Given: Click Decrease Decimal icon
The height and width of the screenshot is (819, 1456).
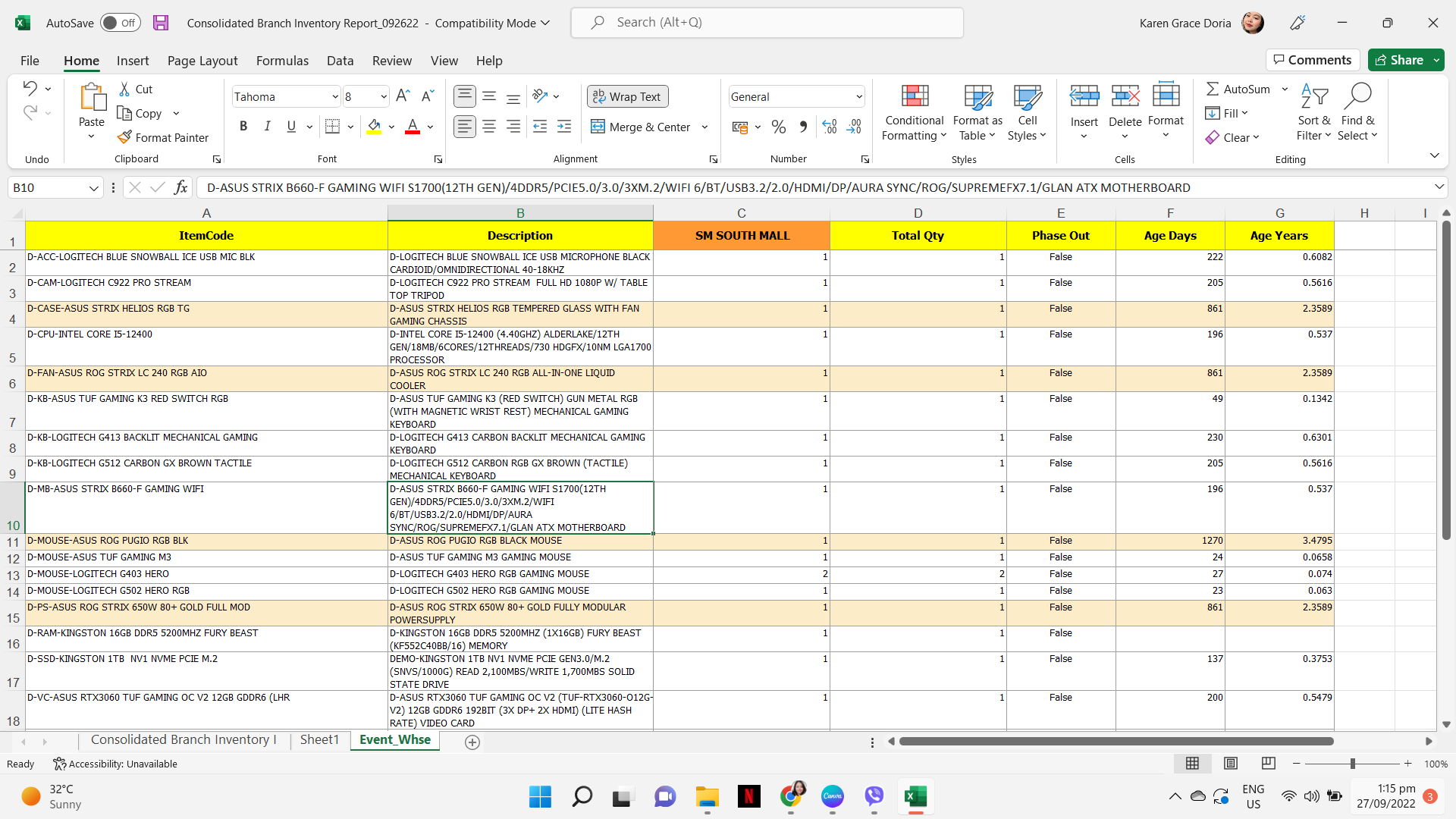Looking at the screenshot, I should point(854,127).
